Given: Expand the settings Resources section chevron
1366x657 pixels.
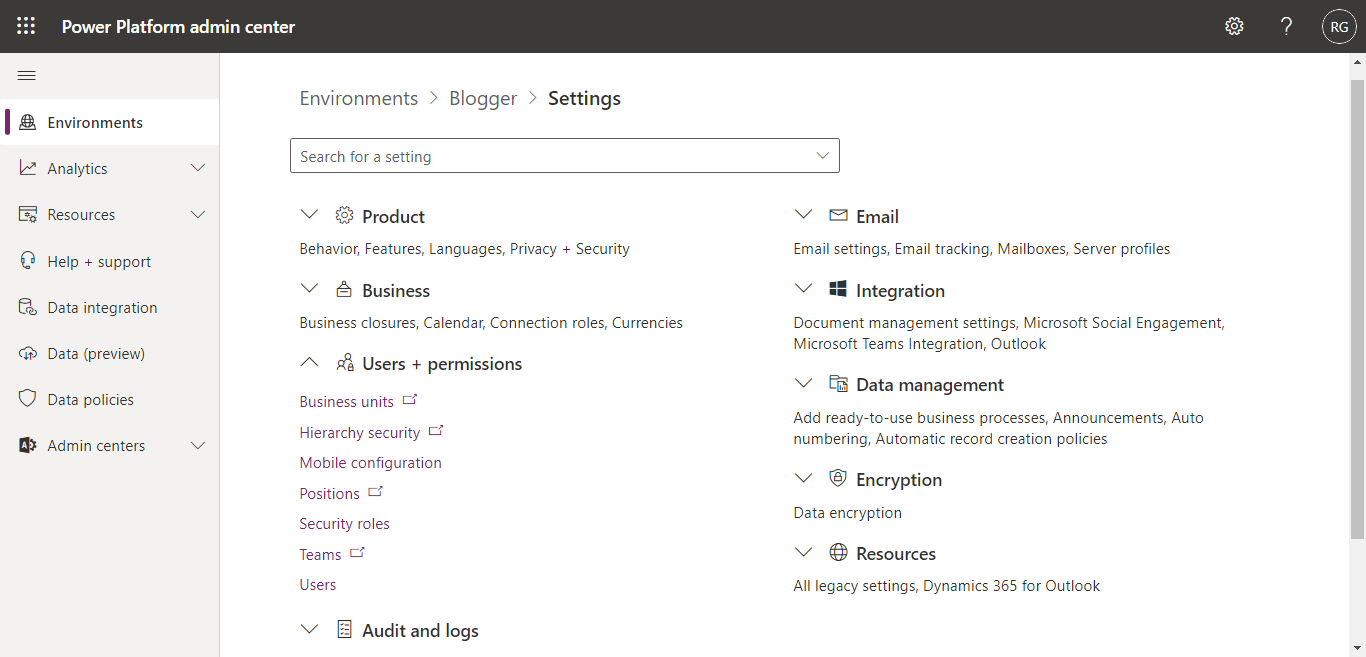Looking at the screenshot, I should point(803,552).
